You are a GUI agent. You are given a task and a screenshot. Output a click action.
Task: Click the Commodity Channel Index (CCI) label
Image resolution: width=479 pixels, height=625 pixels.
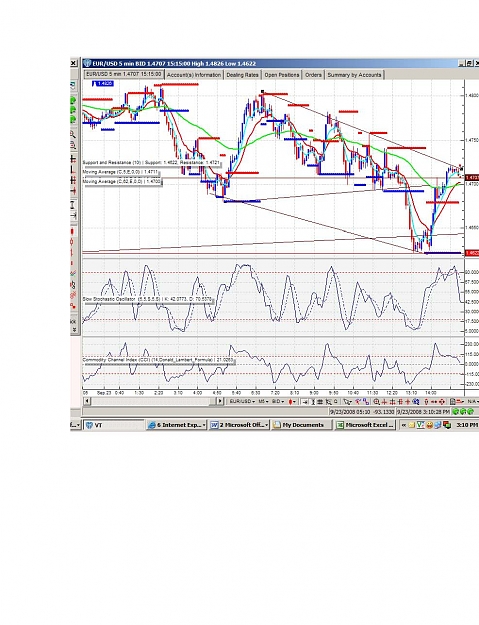[158, 360]
